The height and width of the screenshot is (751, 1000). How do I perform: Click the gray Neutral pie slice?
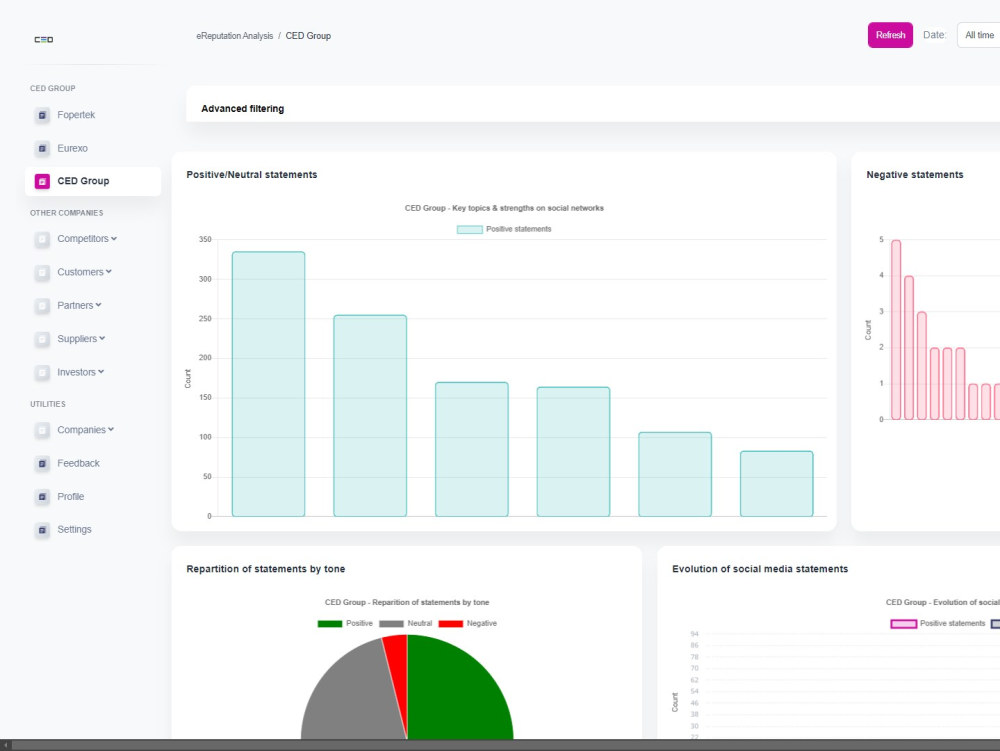(x=351, y=695)
